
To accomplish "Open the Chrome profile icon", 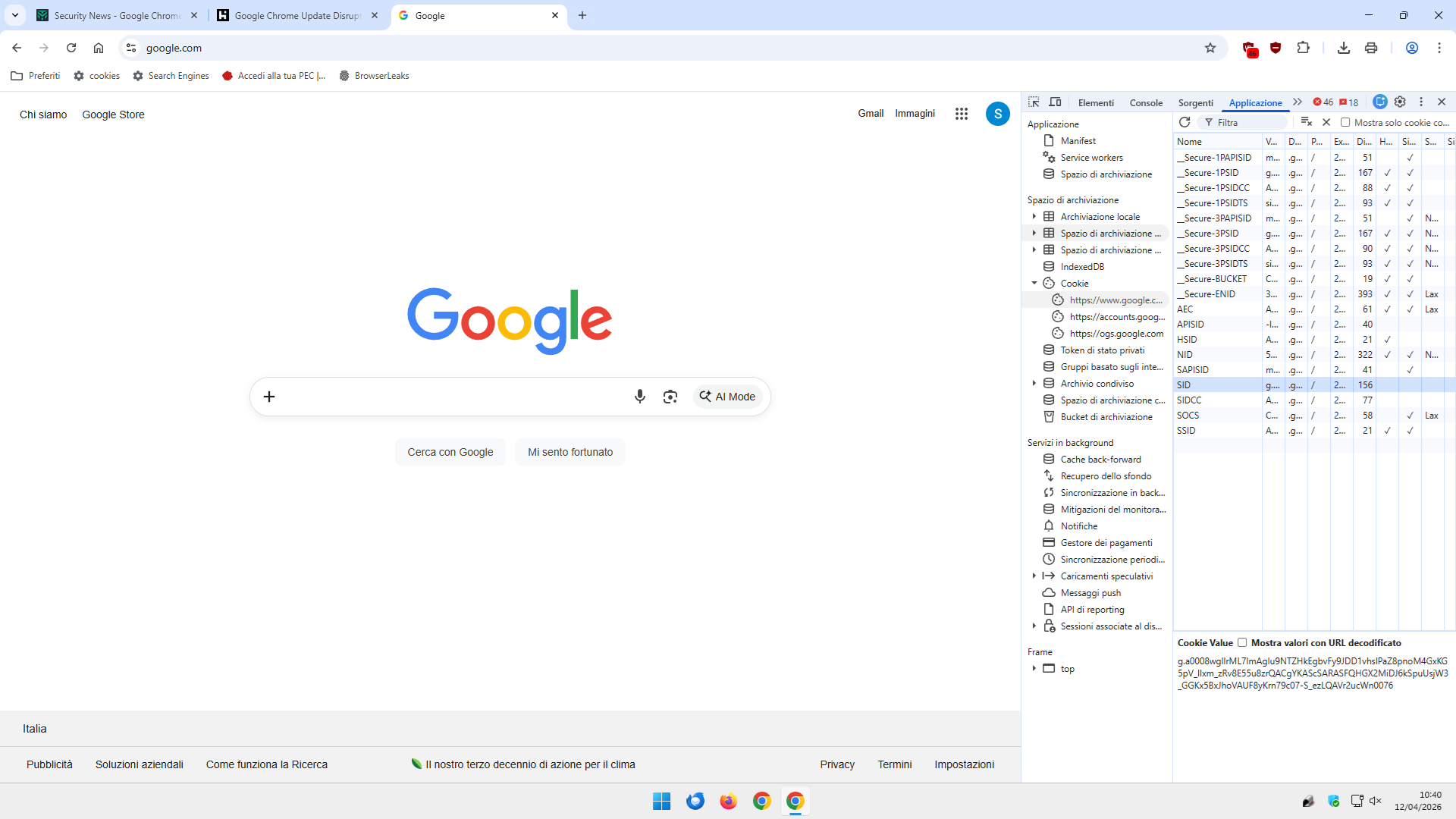I will (1412, 48).
